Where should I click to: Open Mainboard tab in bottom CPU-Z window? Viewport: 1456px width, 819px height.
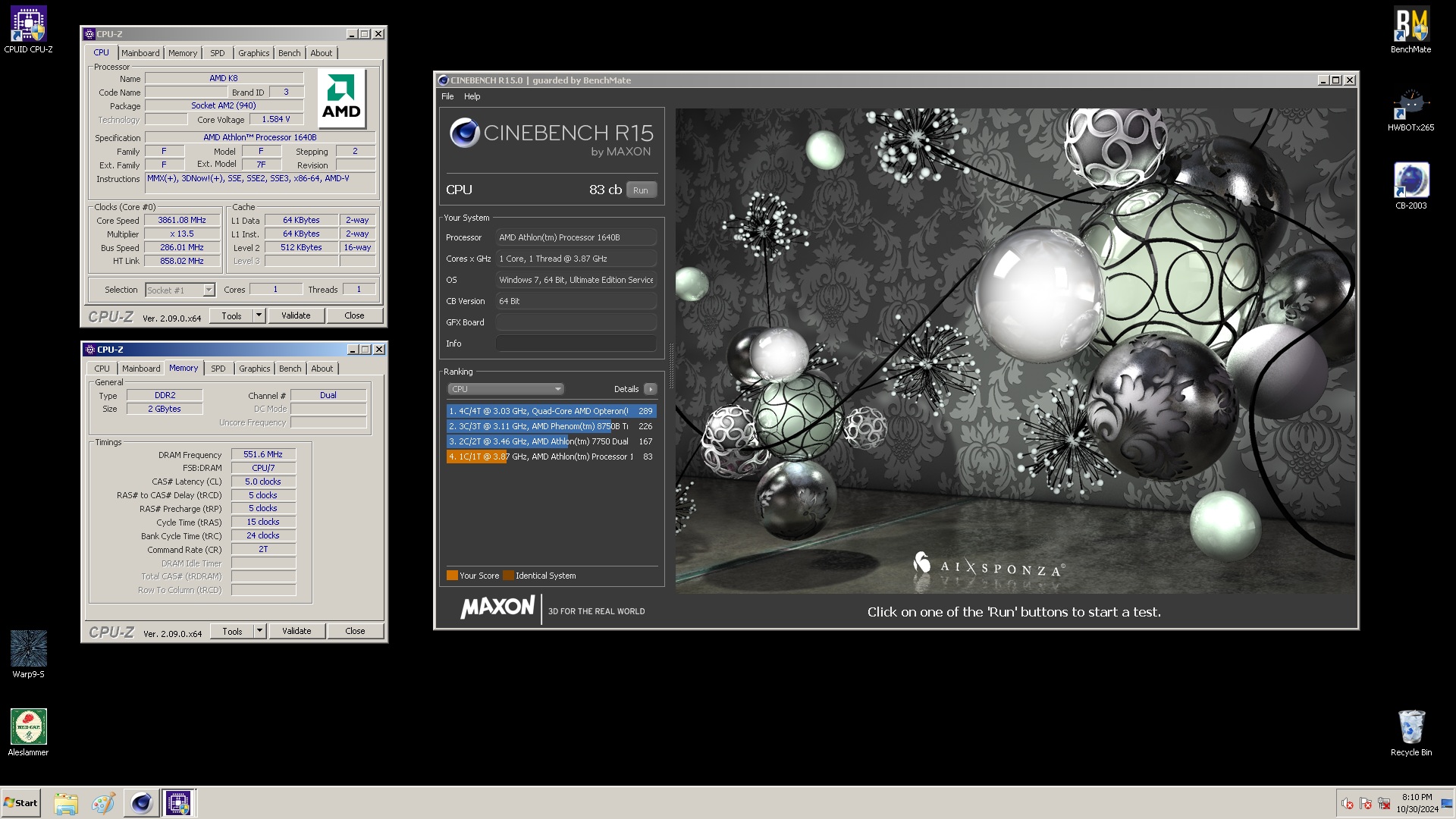(141, 369)
